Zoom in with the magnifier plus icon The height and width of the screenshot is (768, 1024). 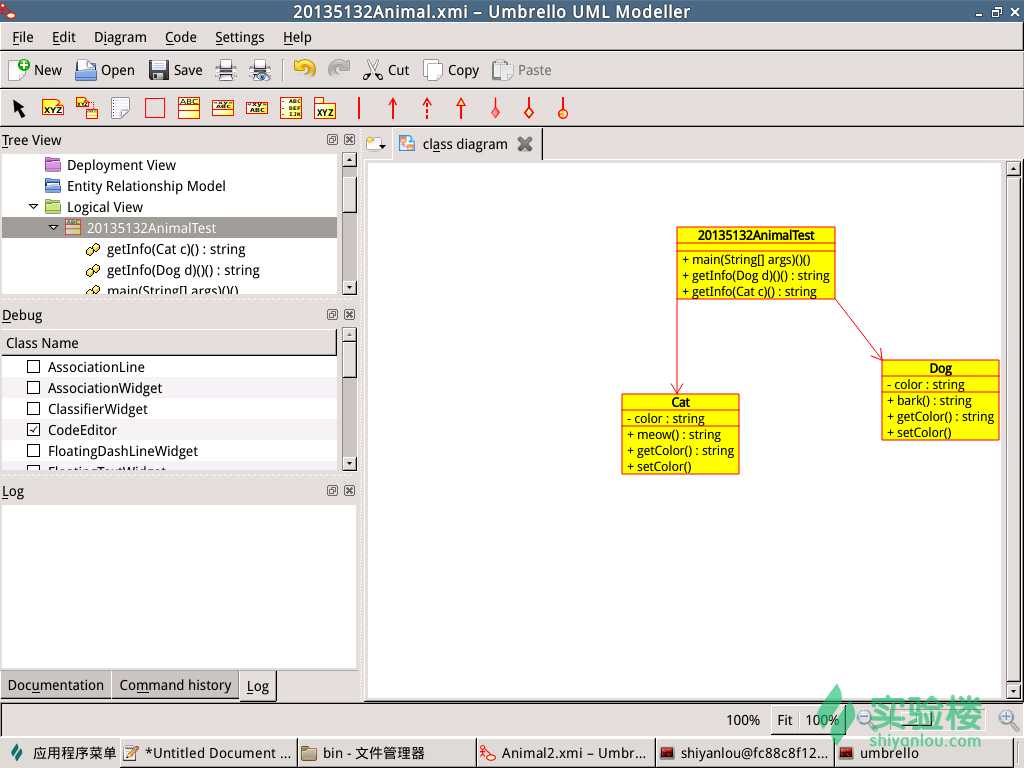[x=1009, y=719]
